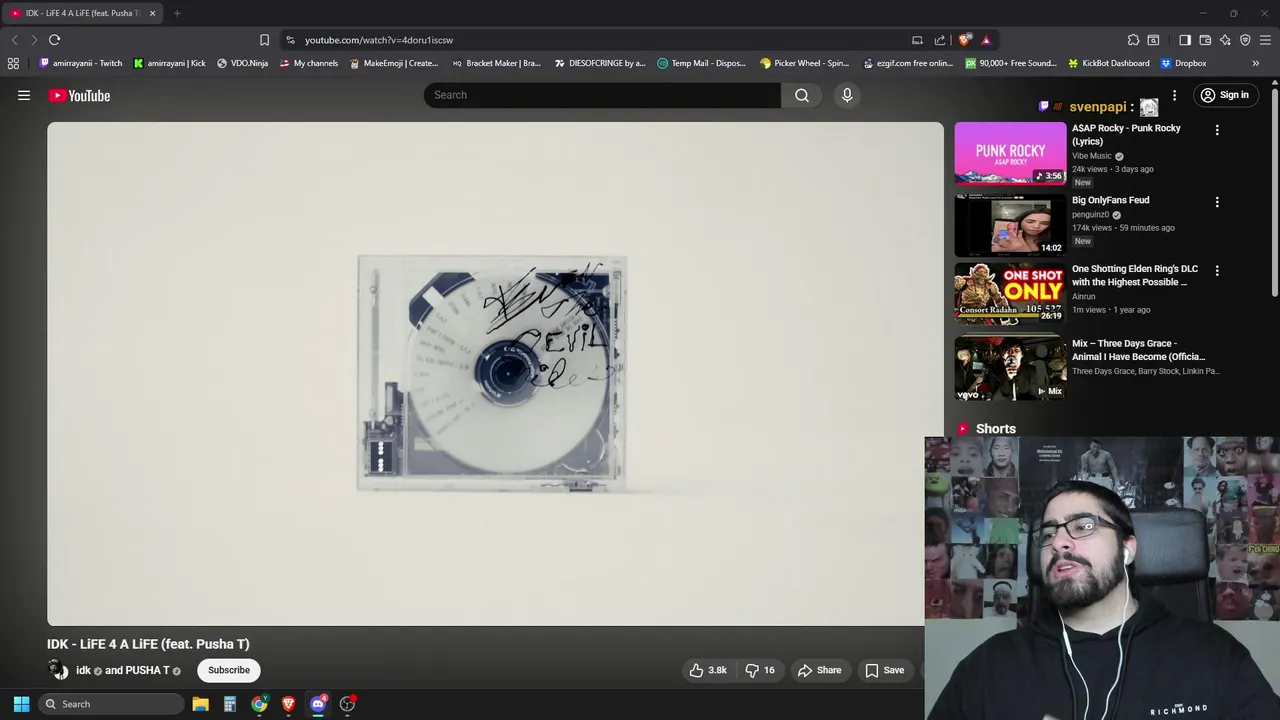Open options menu for Punk Rocky video
Viewport: 1280px width, 720px height.
point(1217,130)
